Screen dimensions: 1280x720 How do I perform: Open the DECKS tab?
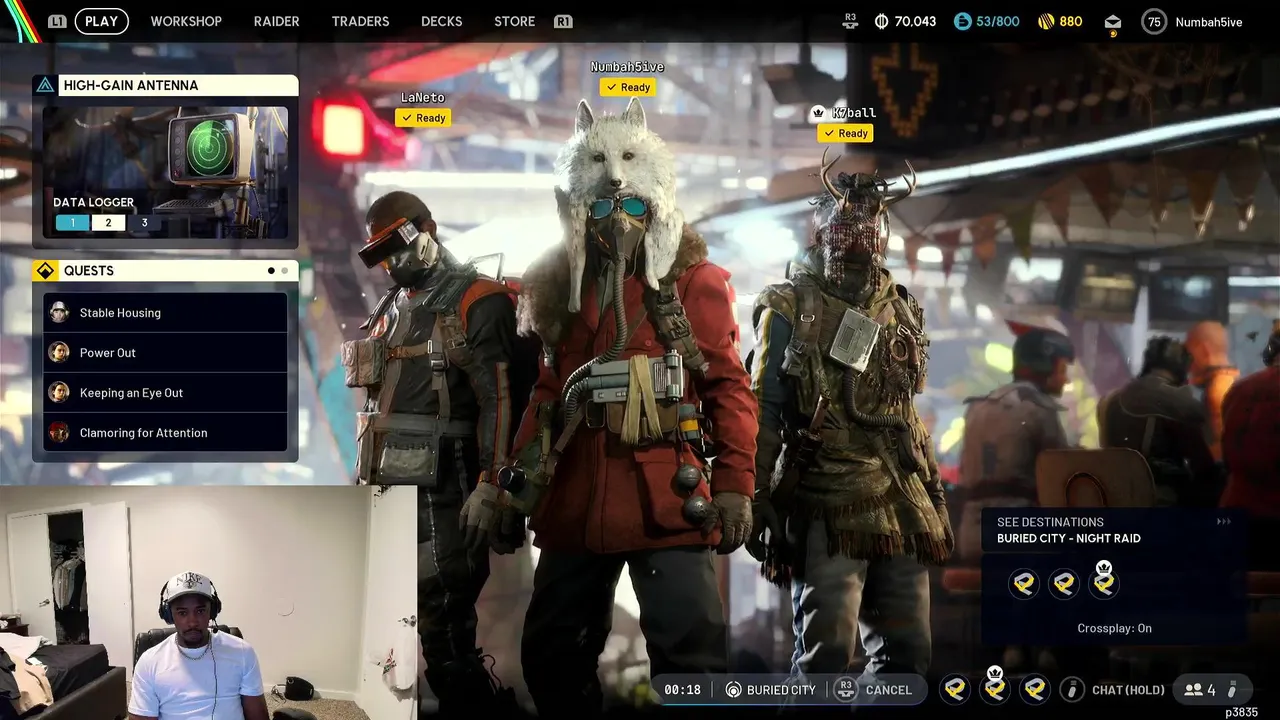(x=442, y=21)
